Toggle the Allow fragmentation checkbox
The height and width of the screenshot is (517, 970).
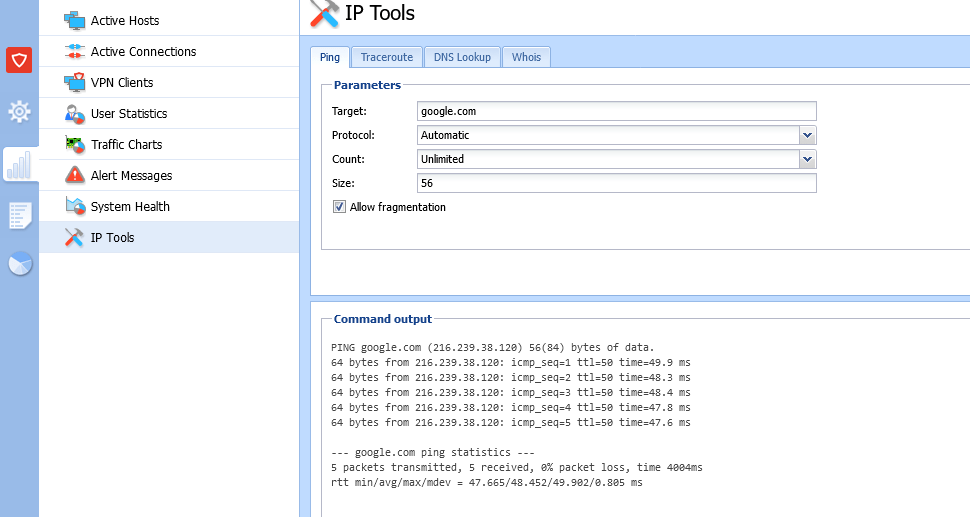coord(340,207)
